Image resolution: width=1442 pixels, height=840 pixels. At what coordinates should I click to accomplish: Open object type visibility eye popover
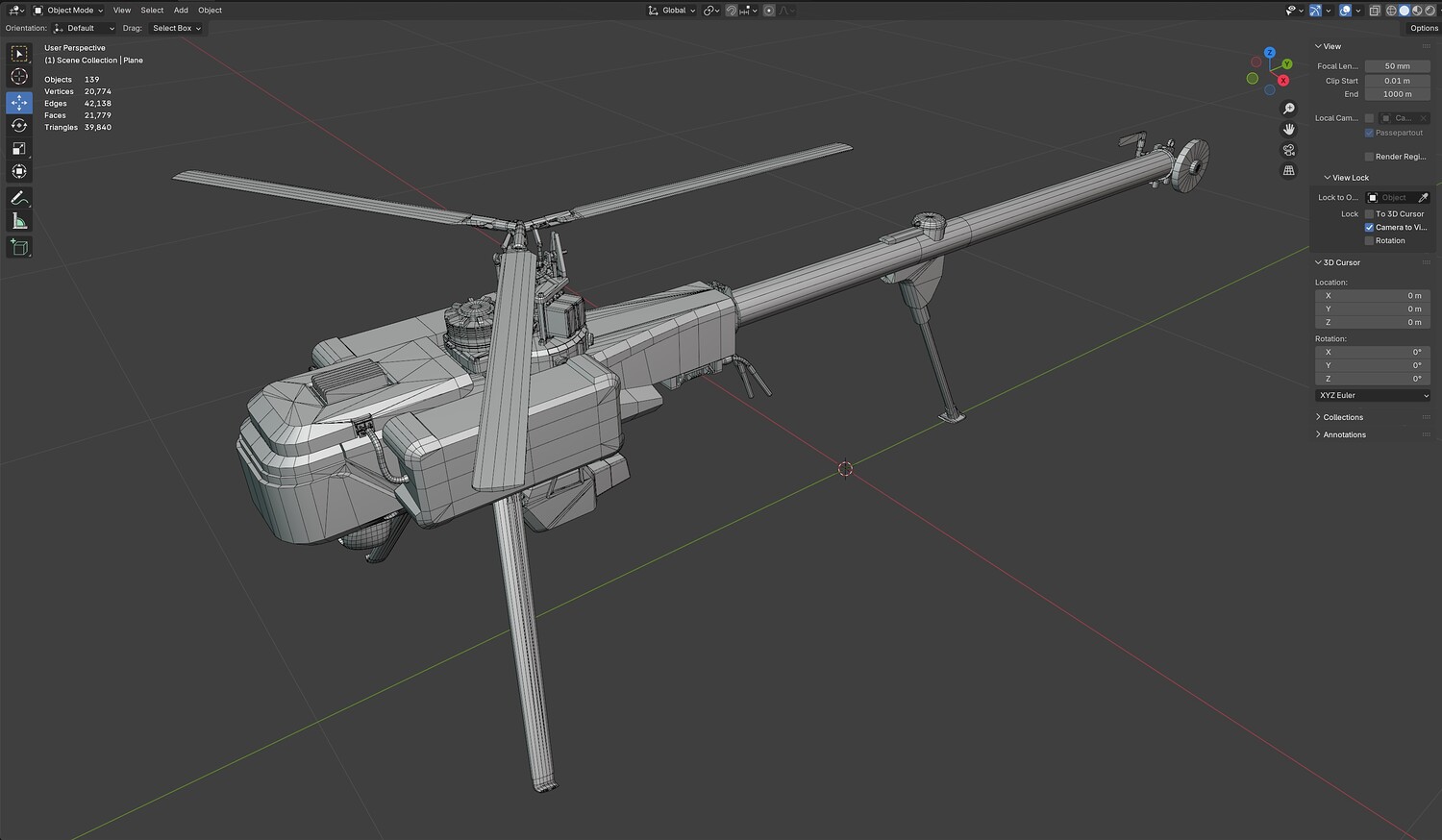[x=1294, y=11]
